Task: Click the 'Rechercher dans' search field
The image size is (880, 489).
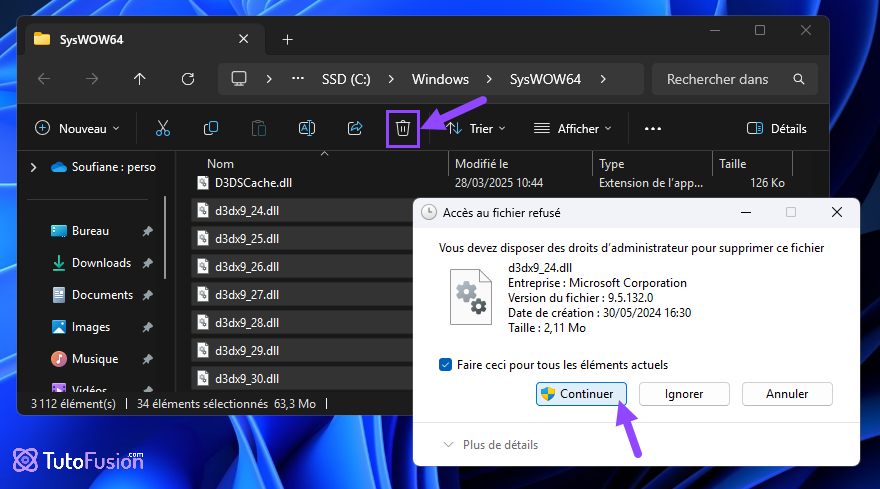Action: pos(735,79)
